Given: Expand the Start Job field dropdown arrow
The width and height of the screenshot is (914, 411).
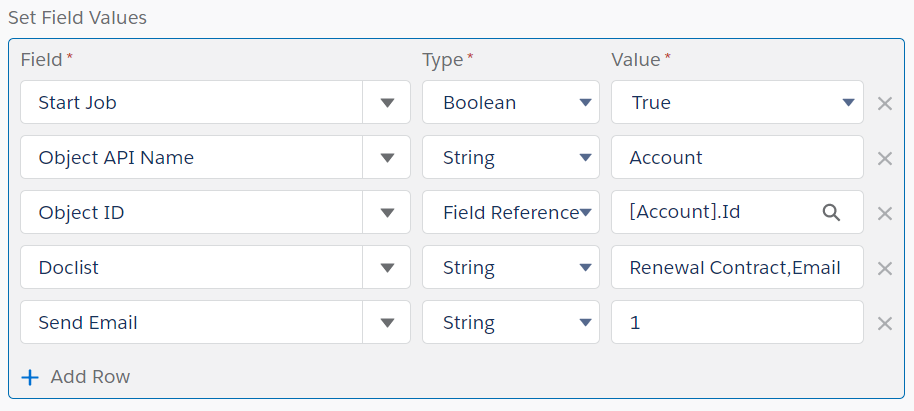Looking at the screenshot, I should point(387,103).
